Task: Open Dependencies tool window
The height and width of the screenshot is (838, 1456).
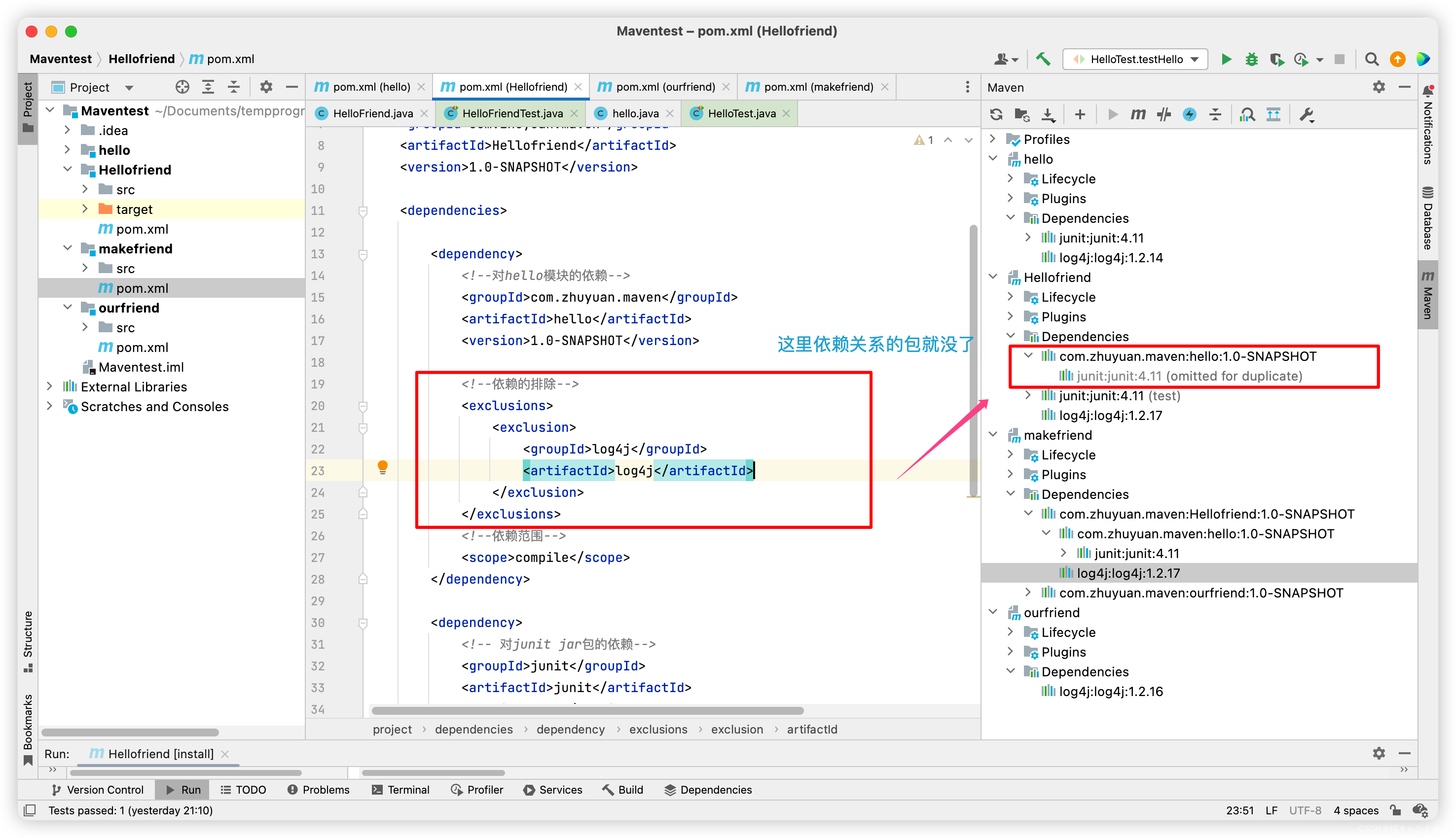Action: (708, 790)
